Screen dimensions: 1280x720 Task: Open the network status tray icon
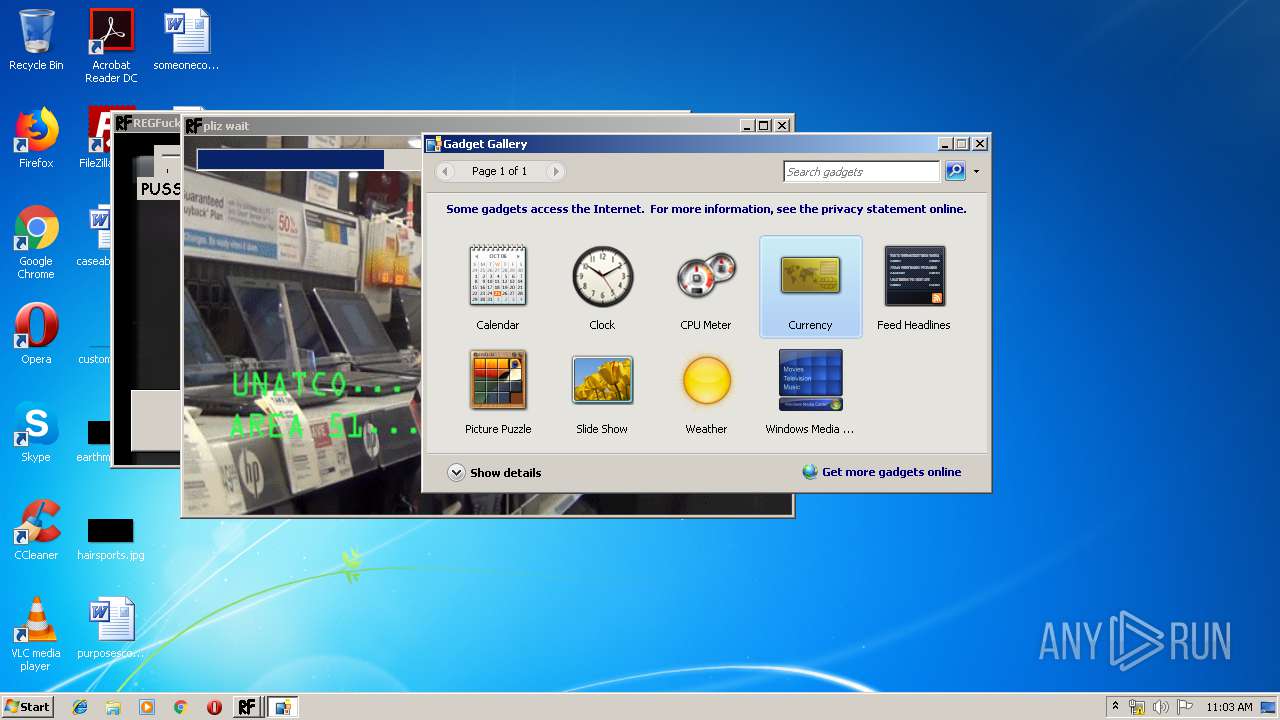(1137, 707)
